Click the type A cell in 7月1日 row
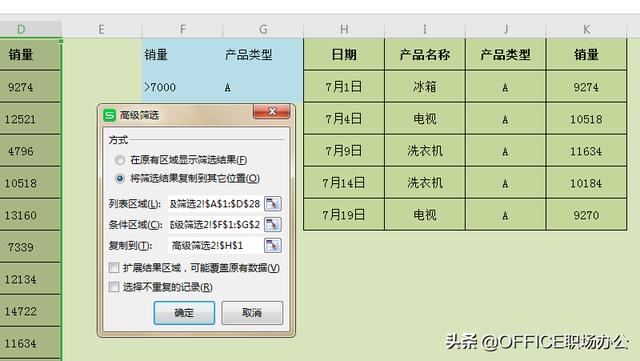The image size is (640, 361). [x=506, y=87]
